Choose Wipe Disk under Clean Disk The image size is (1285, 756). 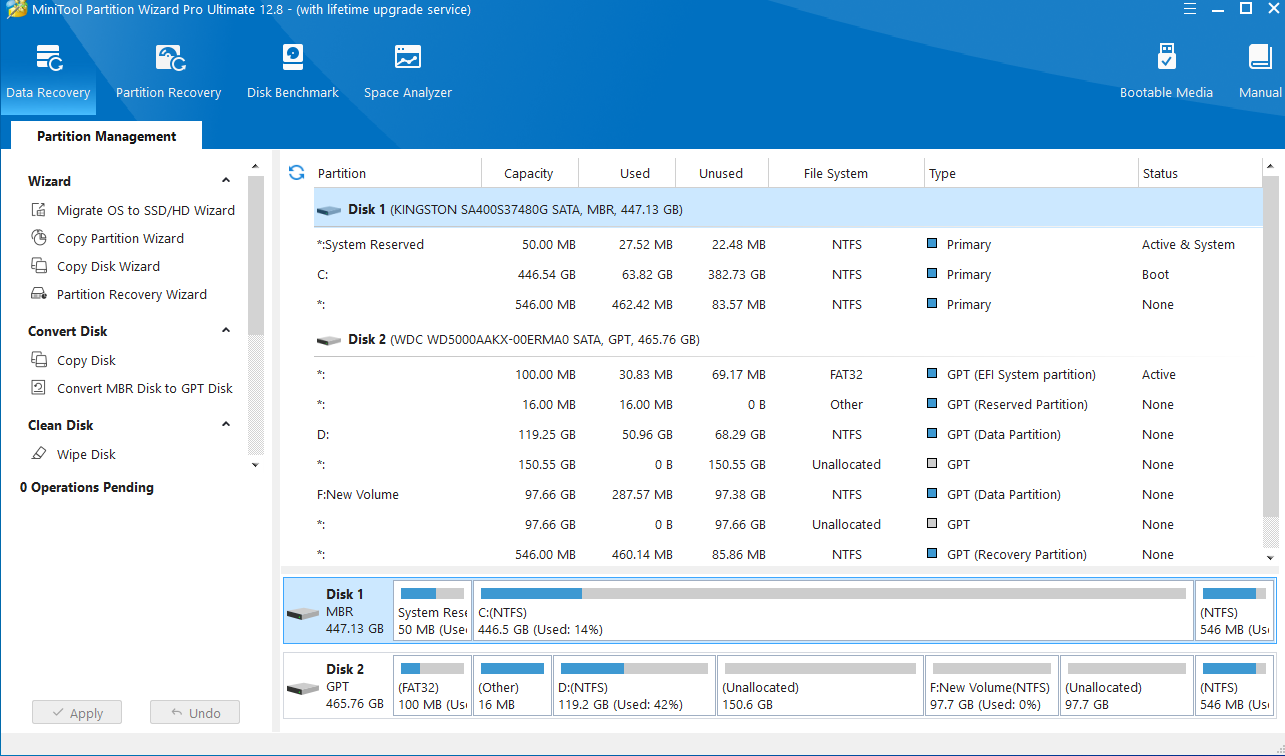73,454
